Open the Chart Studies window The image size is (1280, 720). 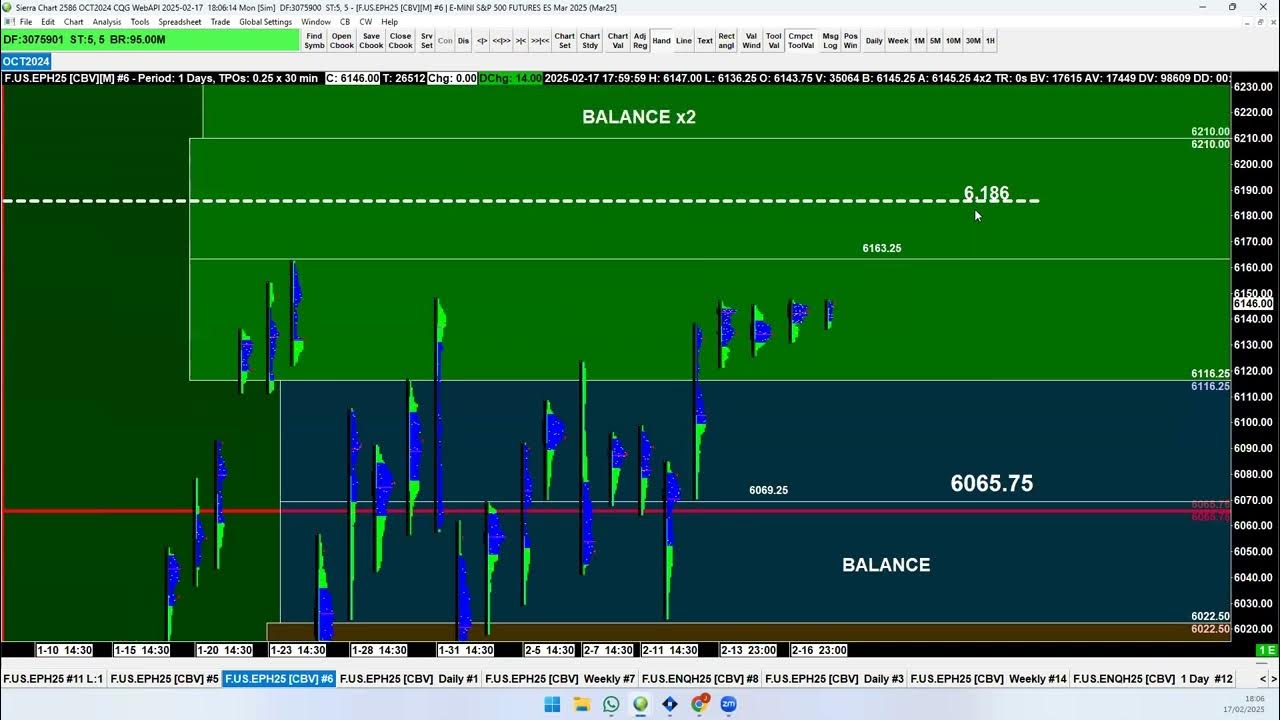[x=590, y=40]
